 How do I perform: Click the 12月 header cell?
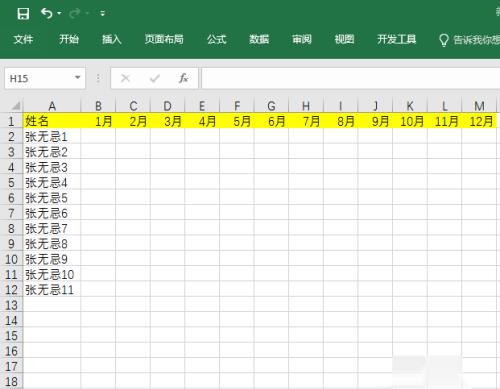point(479,121)
